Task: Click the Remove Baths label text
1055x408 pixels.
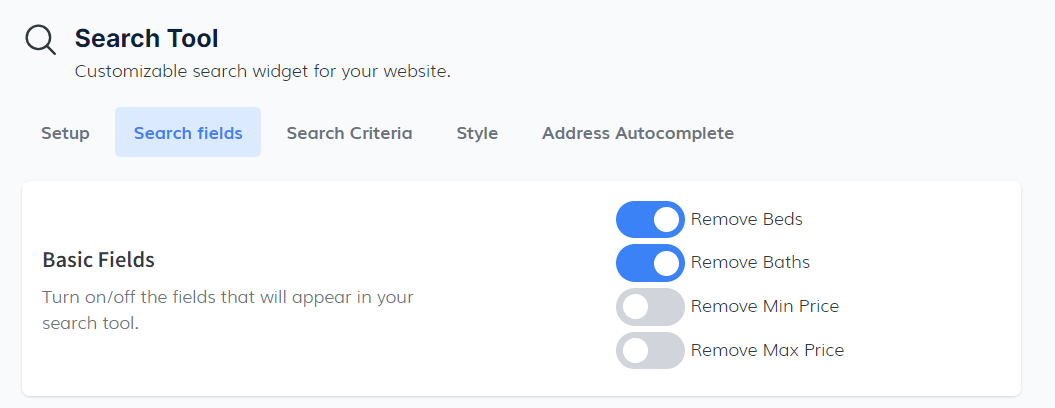Action: coord(750,263)
